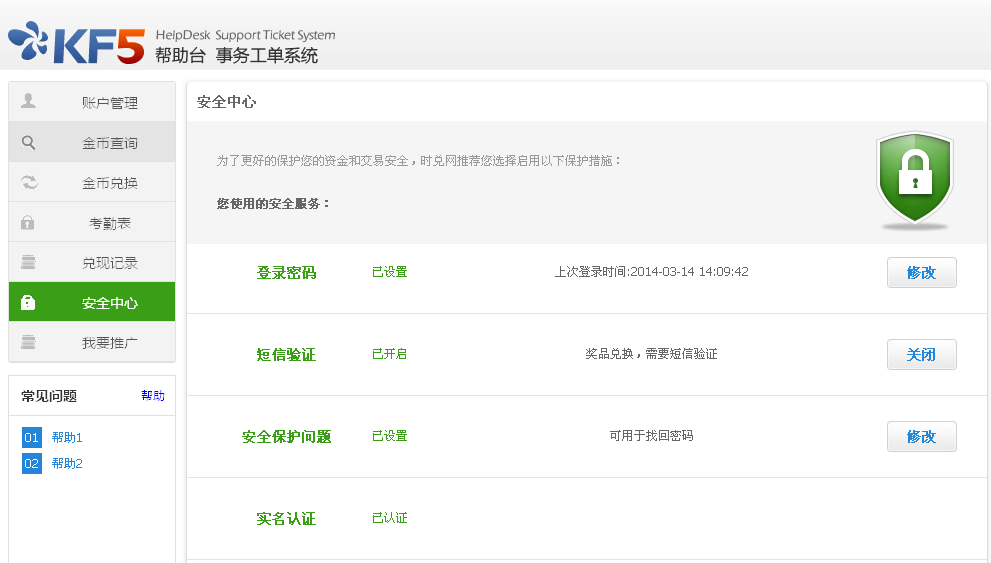Click the lock icon beside 考勤表

(28, 222)
